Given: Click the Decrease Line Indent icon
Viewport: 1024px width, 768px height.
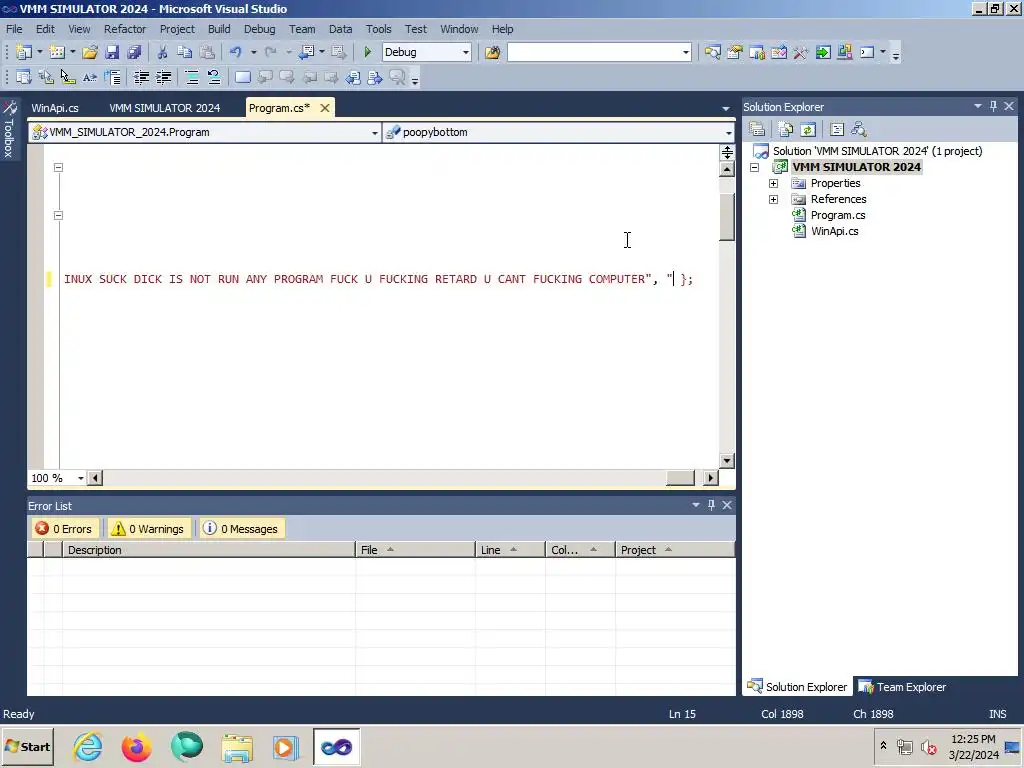Looking at the screenshot, I should click(x=141, y=78).
